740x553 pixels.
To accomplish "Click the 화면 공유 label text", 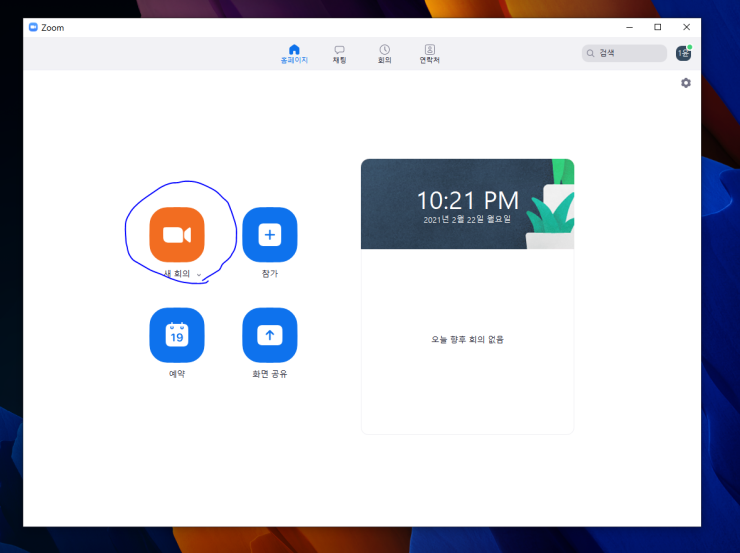I will click(x=269, y=374).
